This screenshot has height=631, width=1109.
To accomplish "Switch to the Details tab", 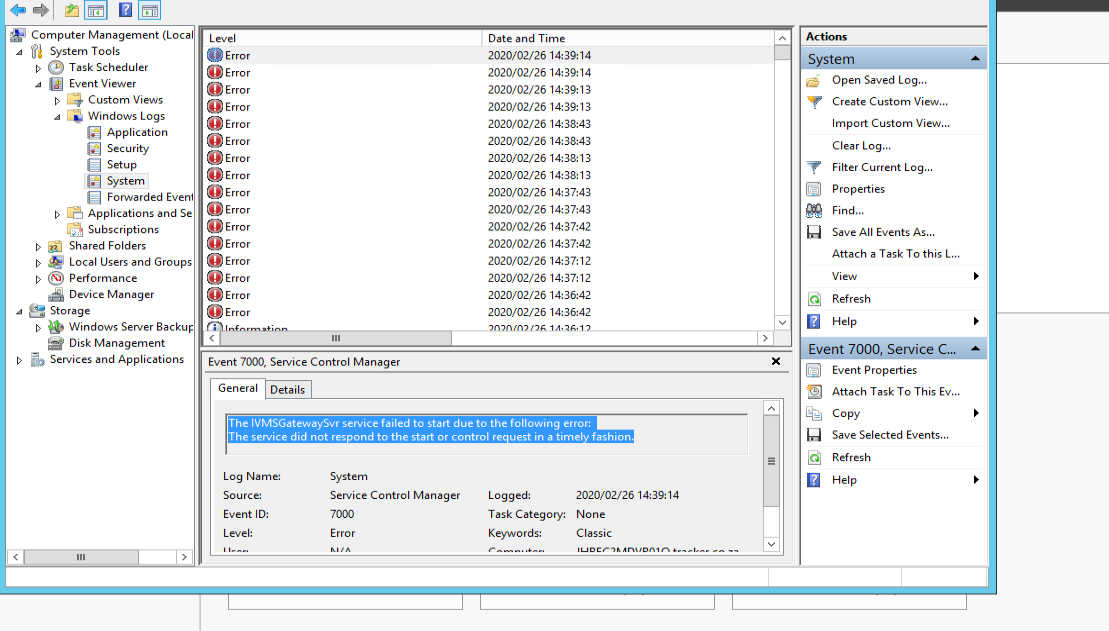I will (x=287, y=390).
